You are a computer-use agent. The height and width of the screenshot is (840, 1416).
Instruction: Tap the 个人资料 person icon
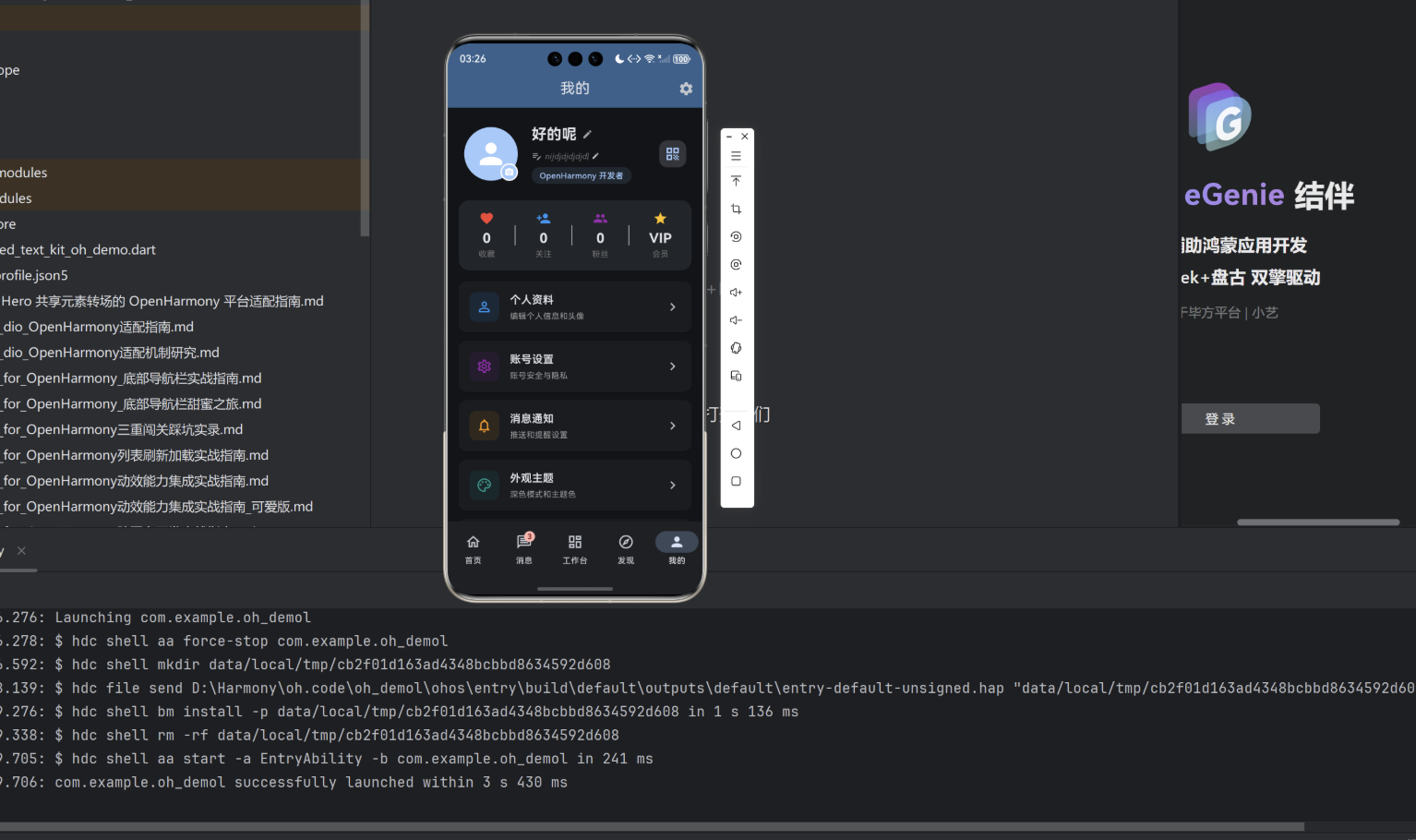pos(484,307)
